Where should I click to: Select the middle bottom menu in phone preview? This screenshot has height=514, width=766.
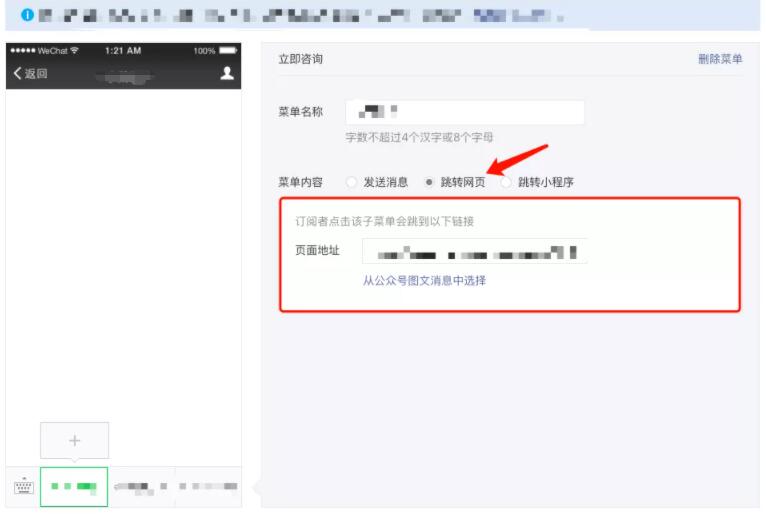(x=141, y=487)
